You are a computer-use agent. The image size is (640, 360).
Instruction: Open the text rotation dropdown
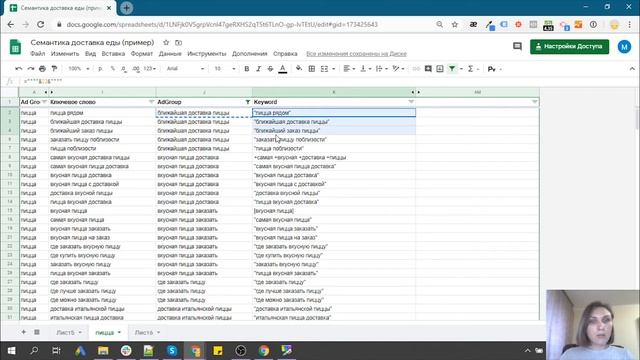[x=398, y=69]
